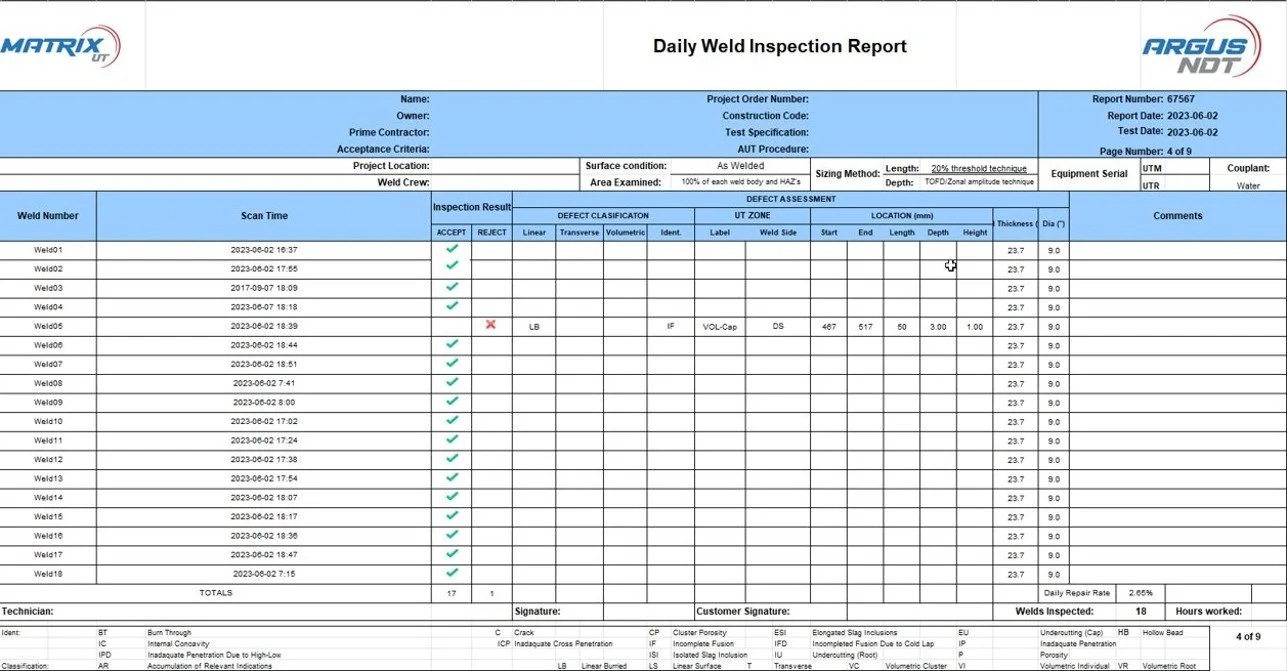The height and width of the screenshot is (671, 1287).
Task: Click the accept checkmark in Weld18 row
Action: pos(451,572)
